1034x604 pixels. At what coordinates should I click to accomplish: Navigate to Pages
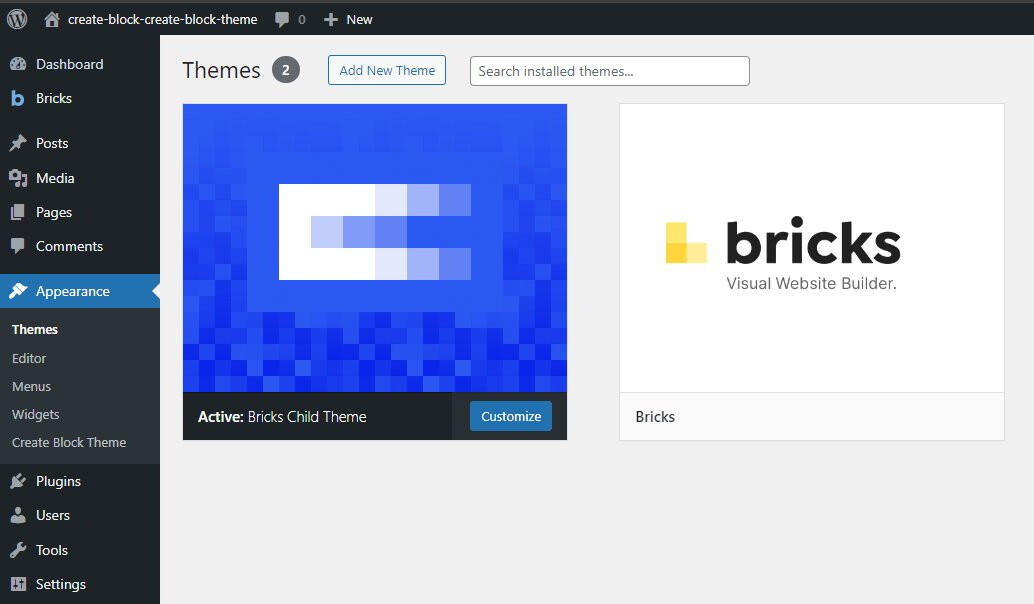pos(80,212)
